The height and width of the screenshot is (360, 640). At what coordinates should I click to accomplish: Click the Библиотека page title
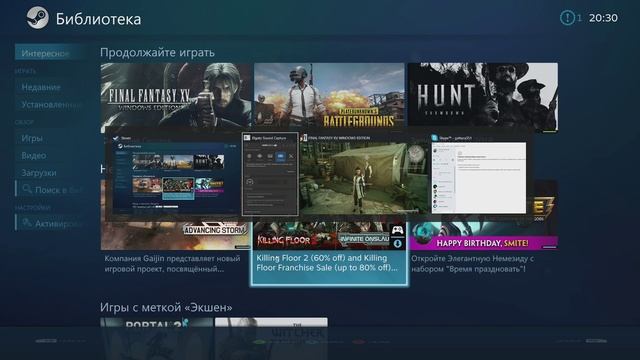click(x=98, y=19)
